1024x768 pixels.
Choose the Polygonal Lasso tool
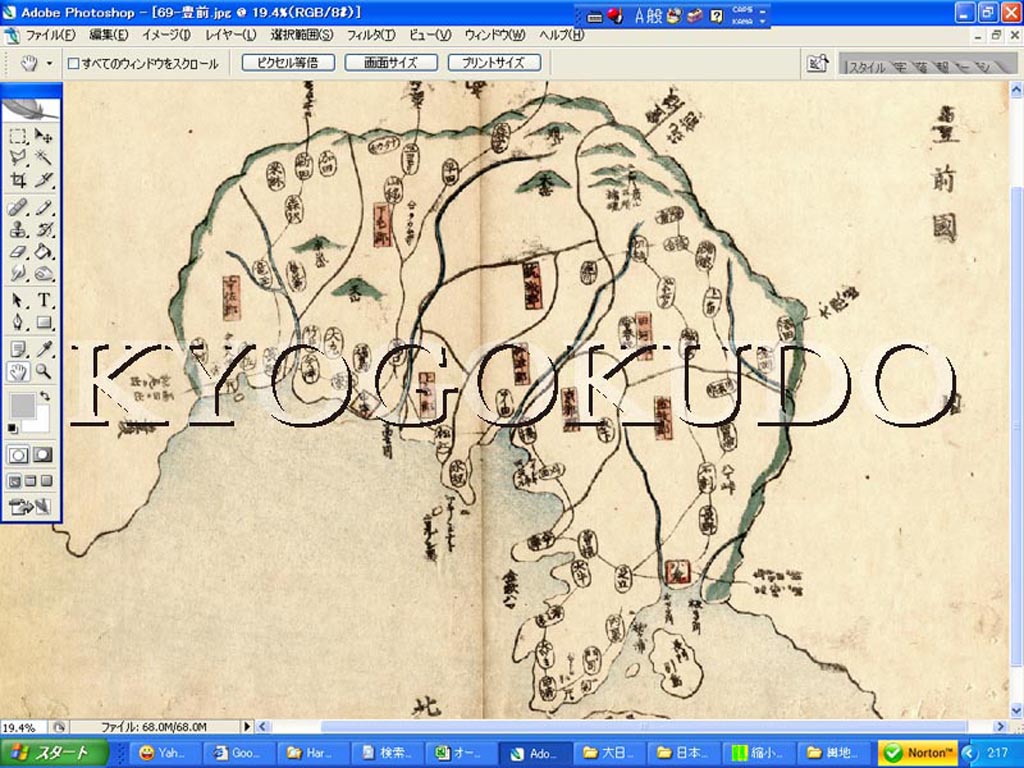click(x=18, y=157)
